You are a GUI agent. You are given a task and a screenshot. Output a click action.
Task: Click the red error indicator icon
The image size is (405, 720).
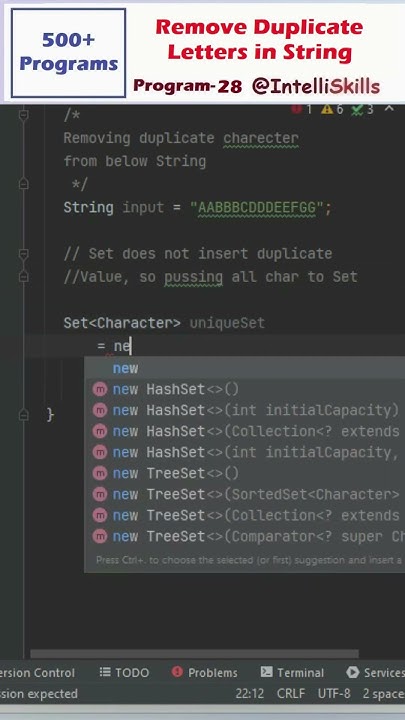[297, 109]
